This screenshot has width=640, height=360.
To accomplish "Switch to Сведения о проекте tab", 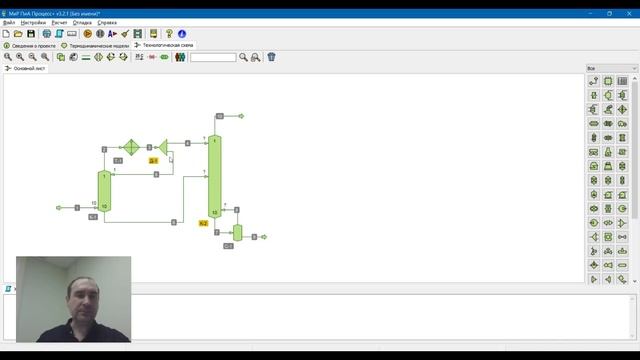I will pos(29,46).
